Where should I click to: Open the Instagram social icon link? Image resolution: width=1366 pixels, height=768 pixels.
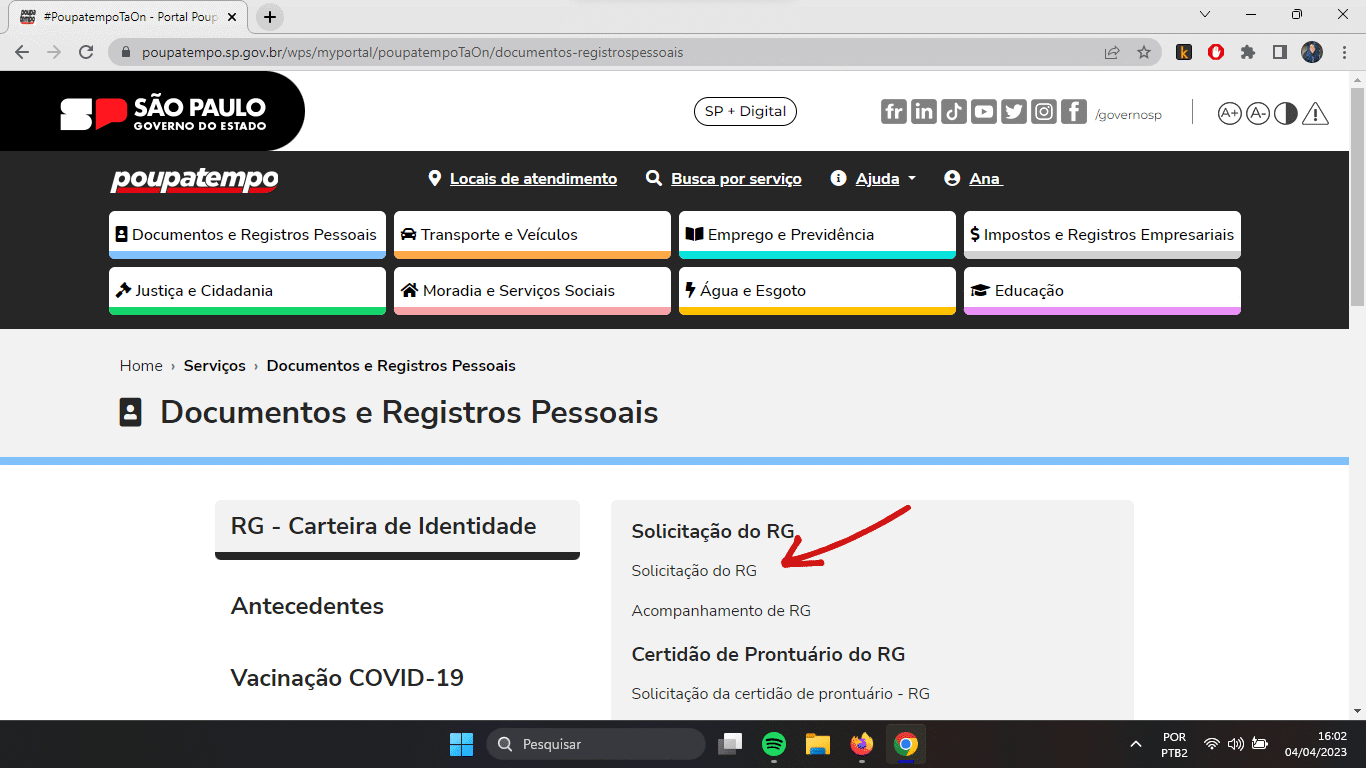(x=1044, y=112)
